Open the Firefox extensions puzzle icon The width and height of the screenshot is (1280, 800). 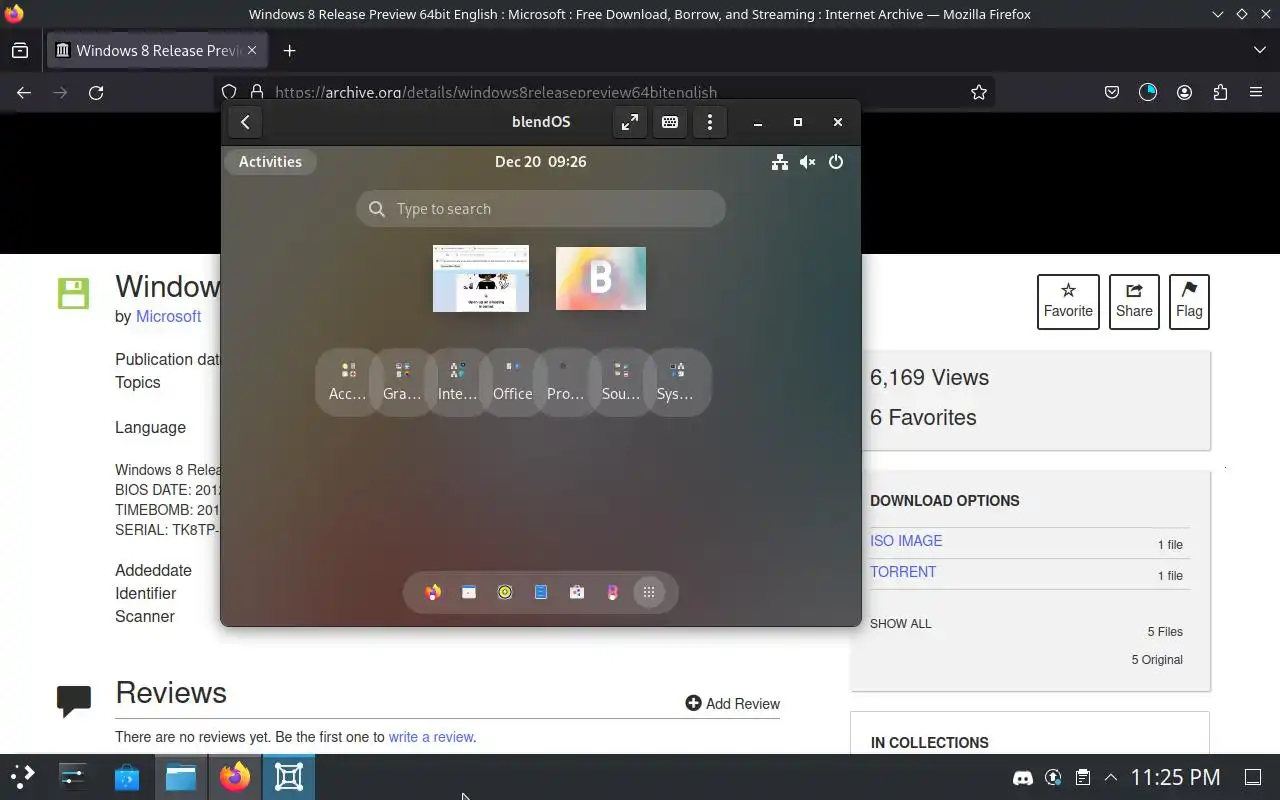(1220, 92)
